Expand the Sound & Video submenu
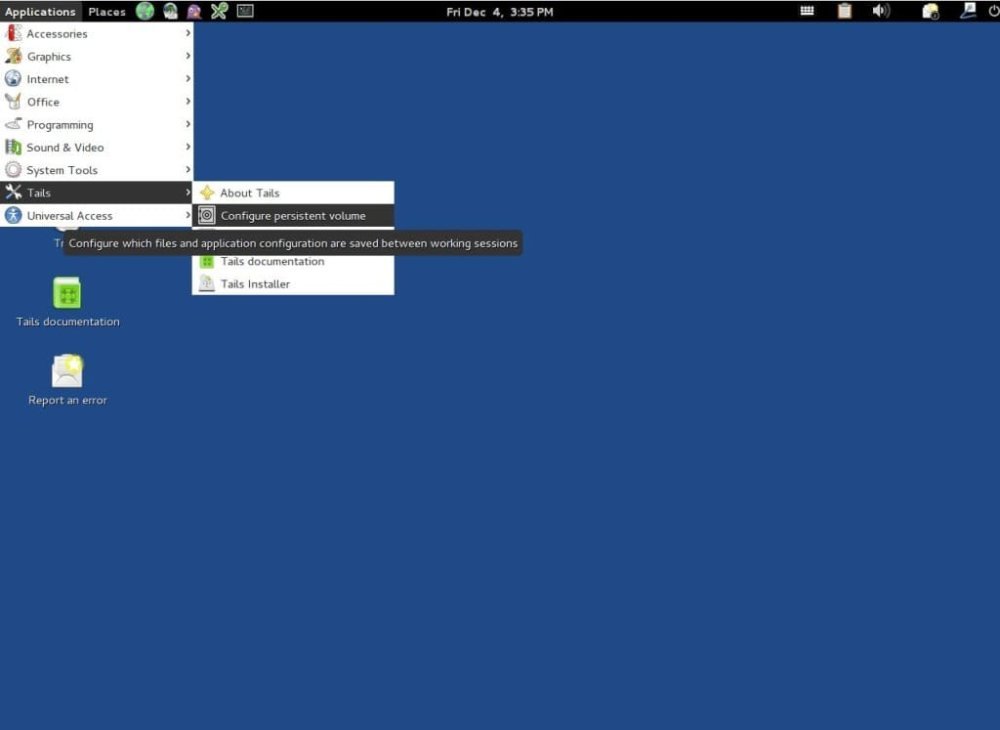The height and width of the screenshot is (730, 1000). pos(97,147)
